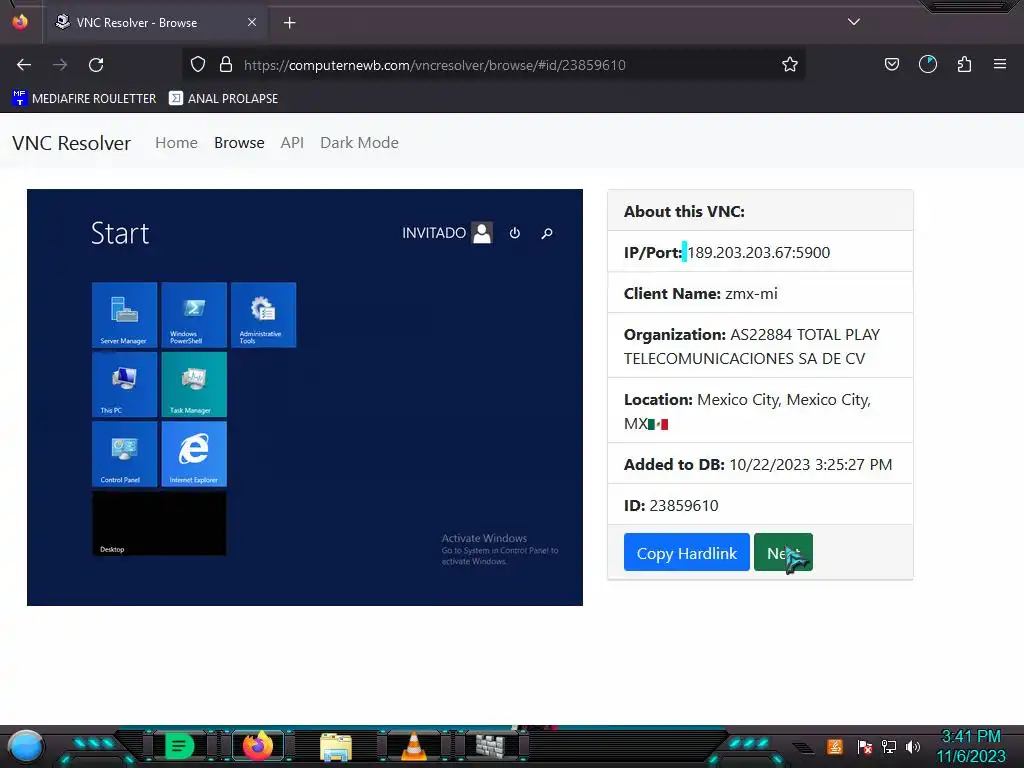1024x768 pixels.
Task: Open the Firefox hamburger menu
Action: pos(1000,64)
